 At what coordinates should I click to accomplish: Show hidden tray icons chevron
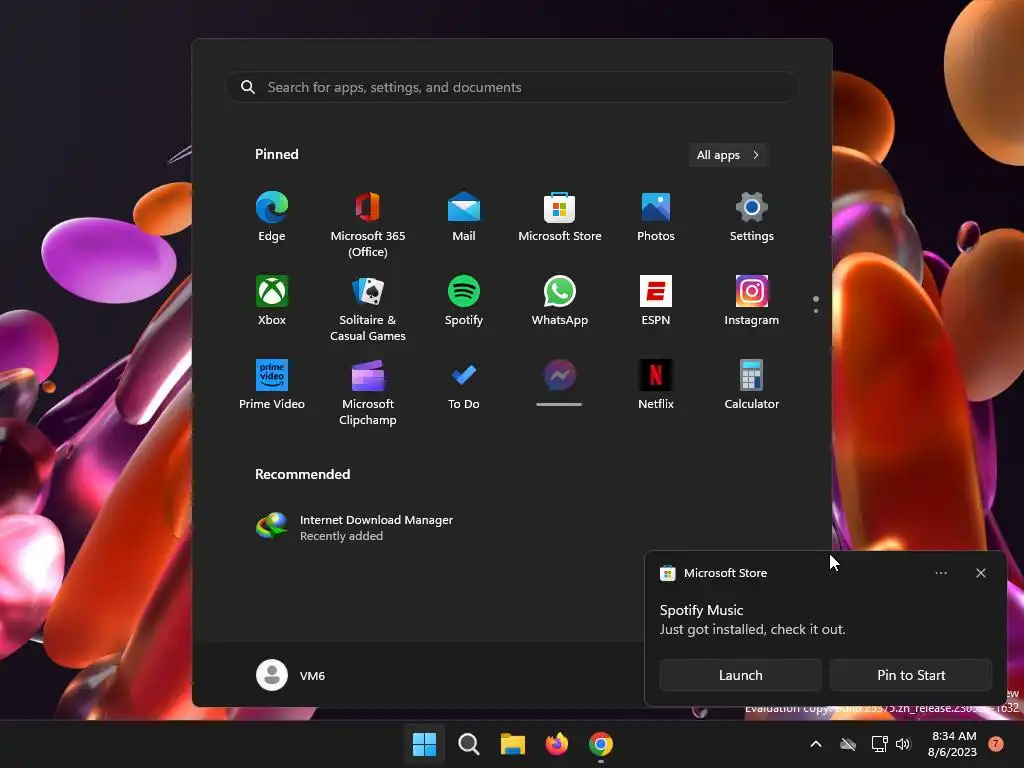[x=816, y=744]
